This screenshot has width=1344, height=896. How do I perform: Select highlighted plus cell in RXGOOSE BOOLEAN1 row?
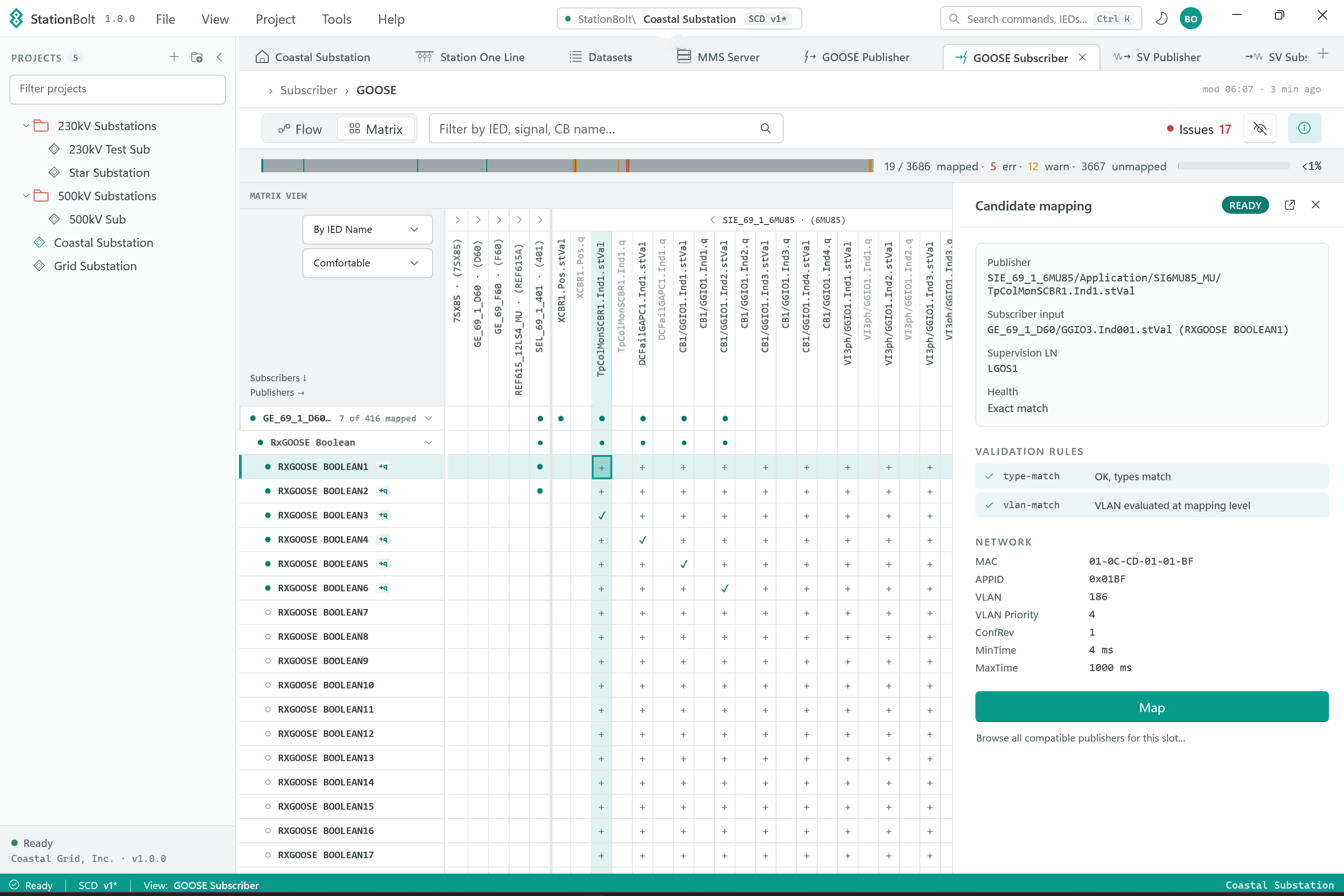point(602,468)
